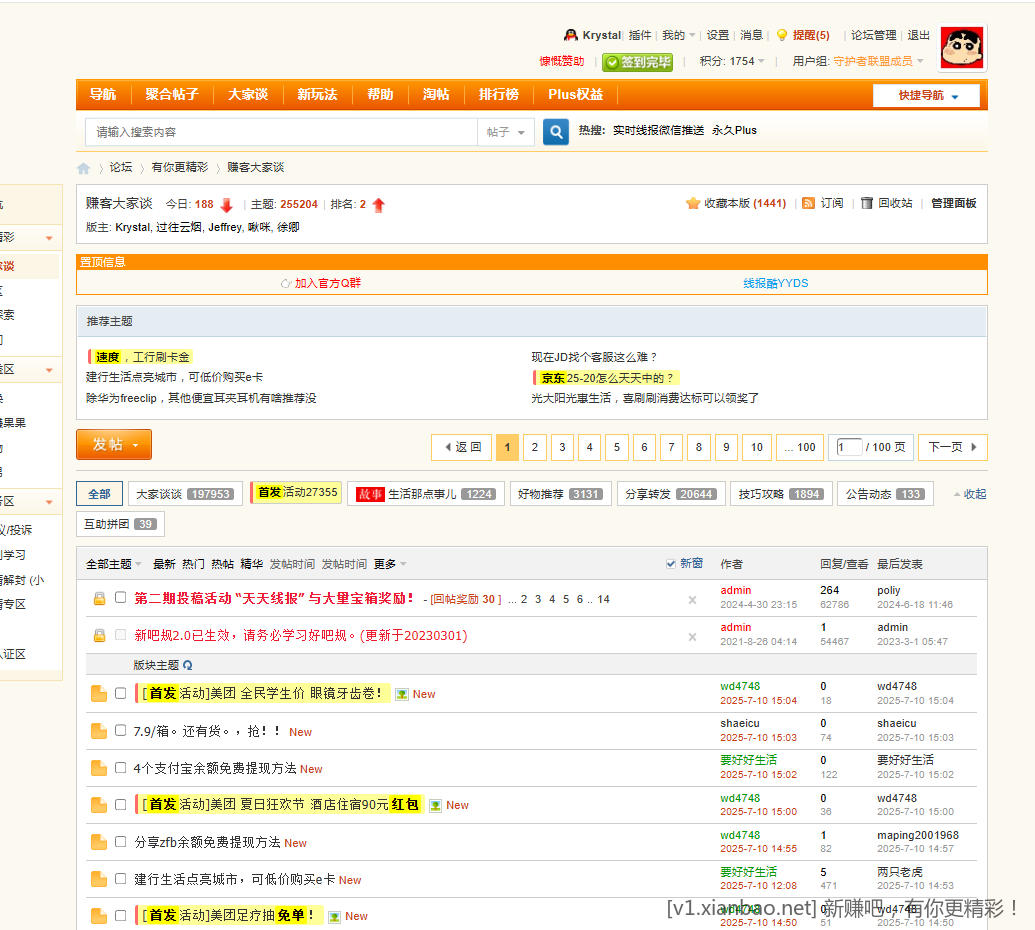Click 下一页 next page button
1035x930 pixels.
click(952, 447)
